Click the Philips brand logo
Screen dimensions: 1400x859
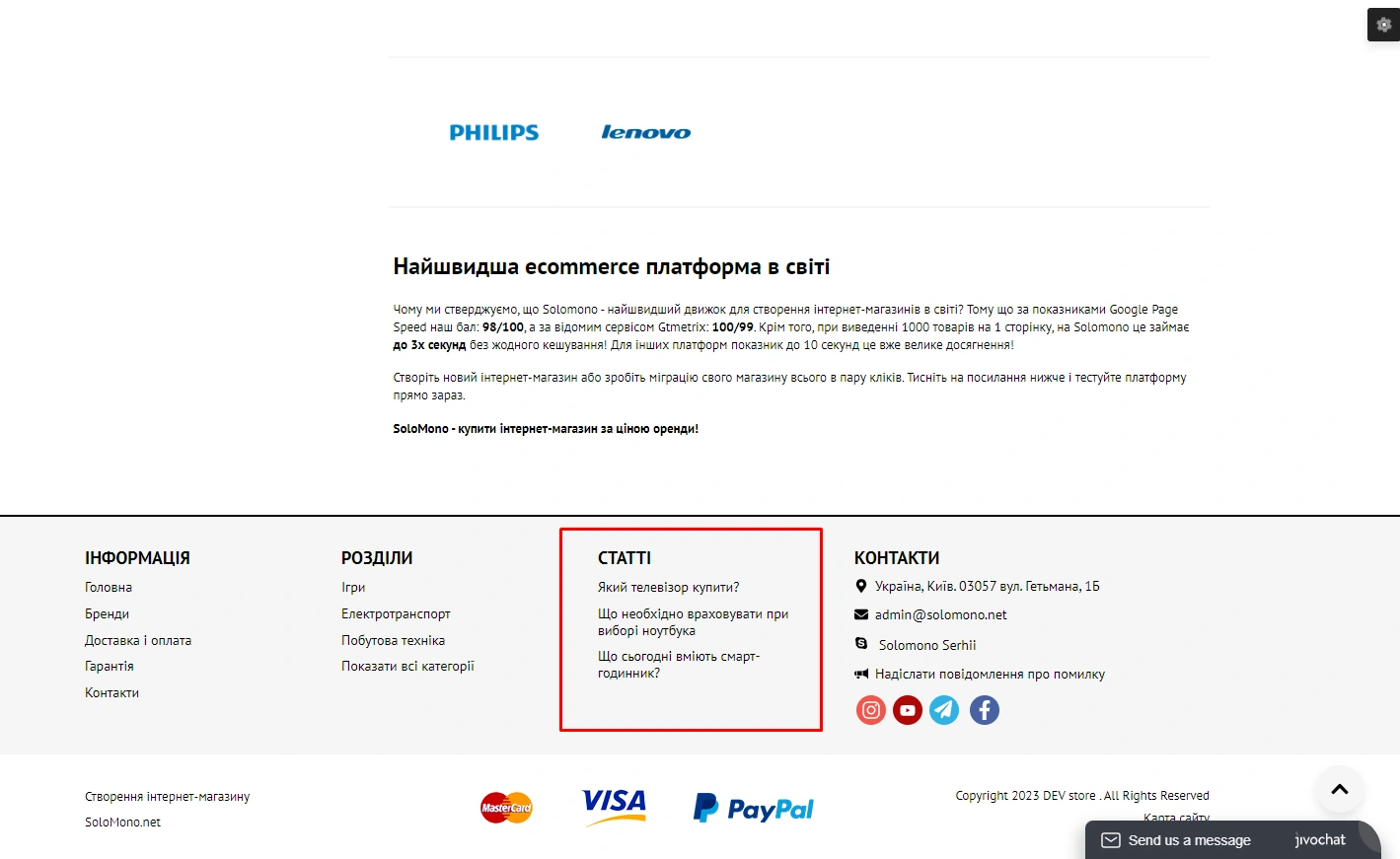(494, 132)
